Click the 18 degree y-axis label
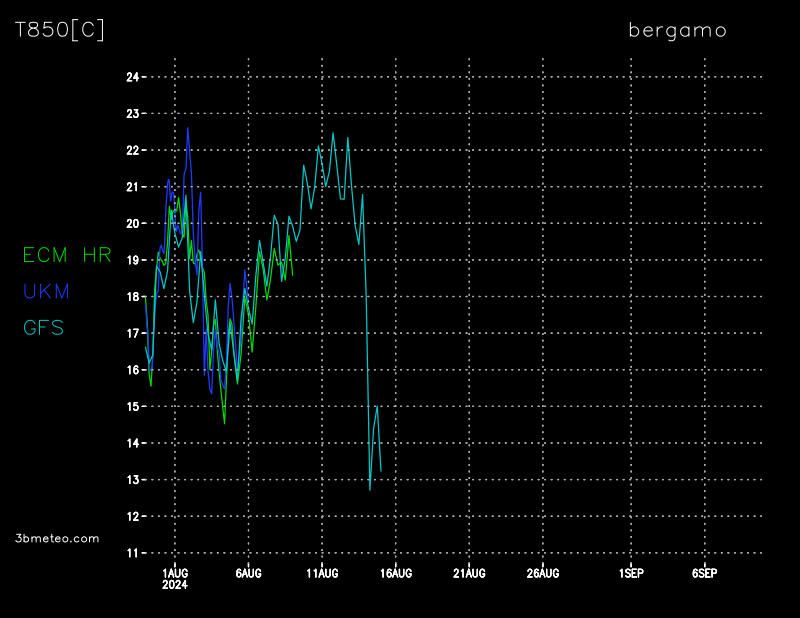 tap(132, 296)
